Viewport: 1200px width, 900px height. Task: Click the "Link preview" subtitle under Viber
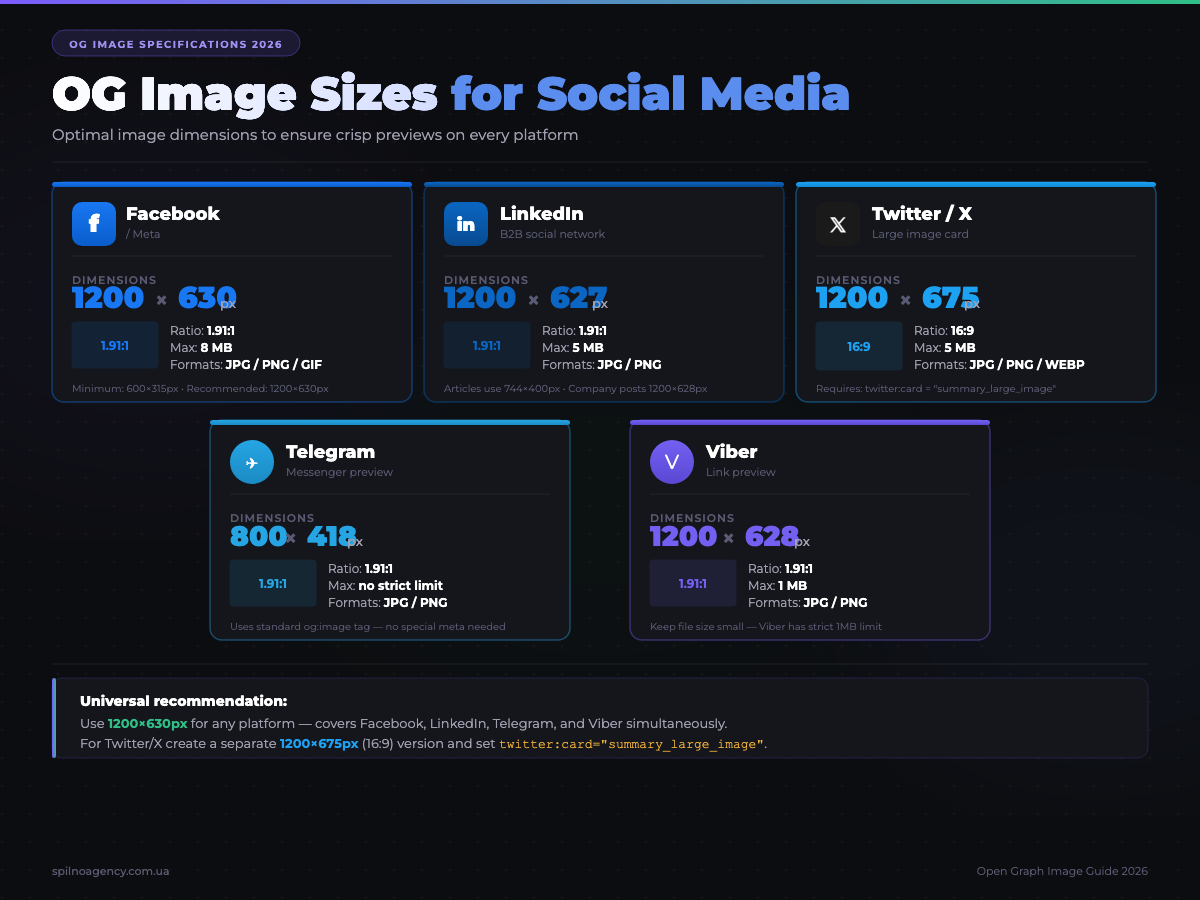(741, 472)
